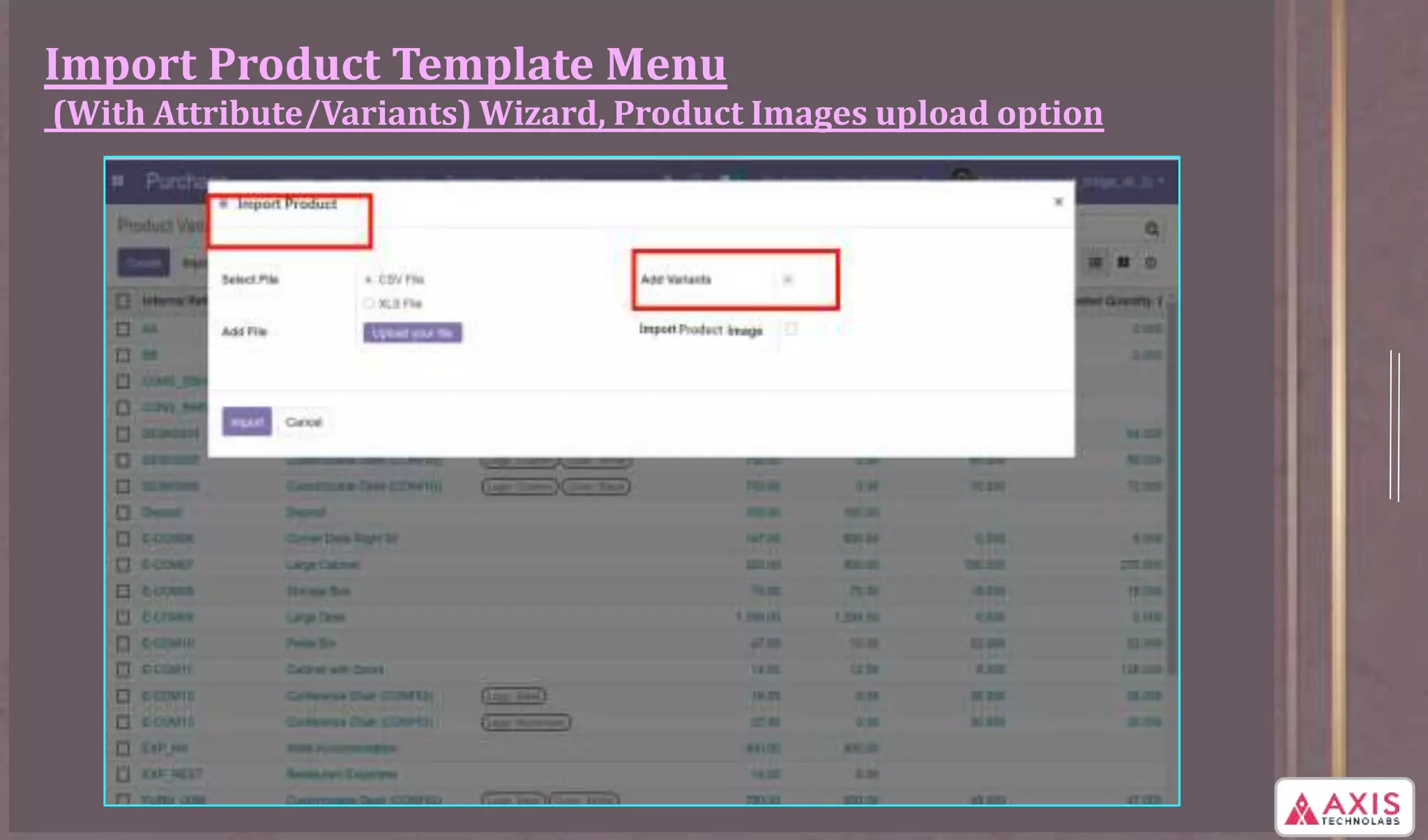Tick the Storage Box row checkbox
Viewport: 1428px width, 840px height.
(x=123, y=591)
